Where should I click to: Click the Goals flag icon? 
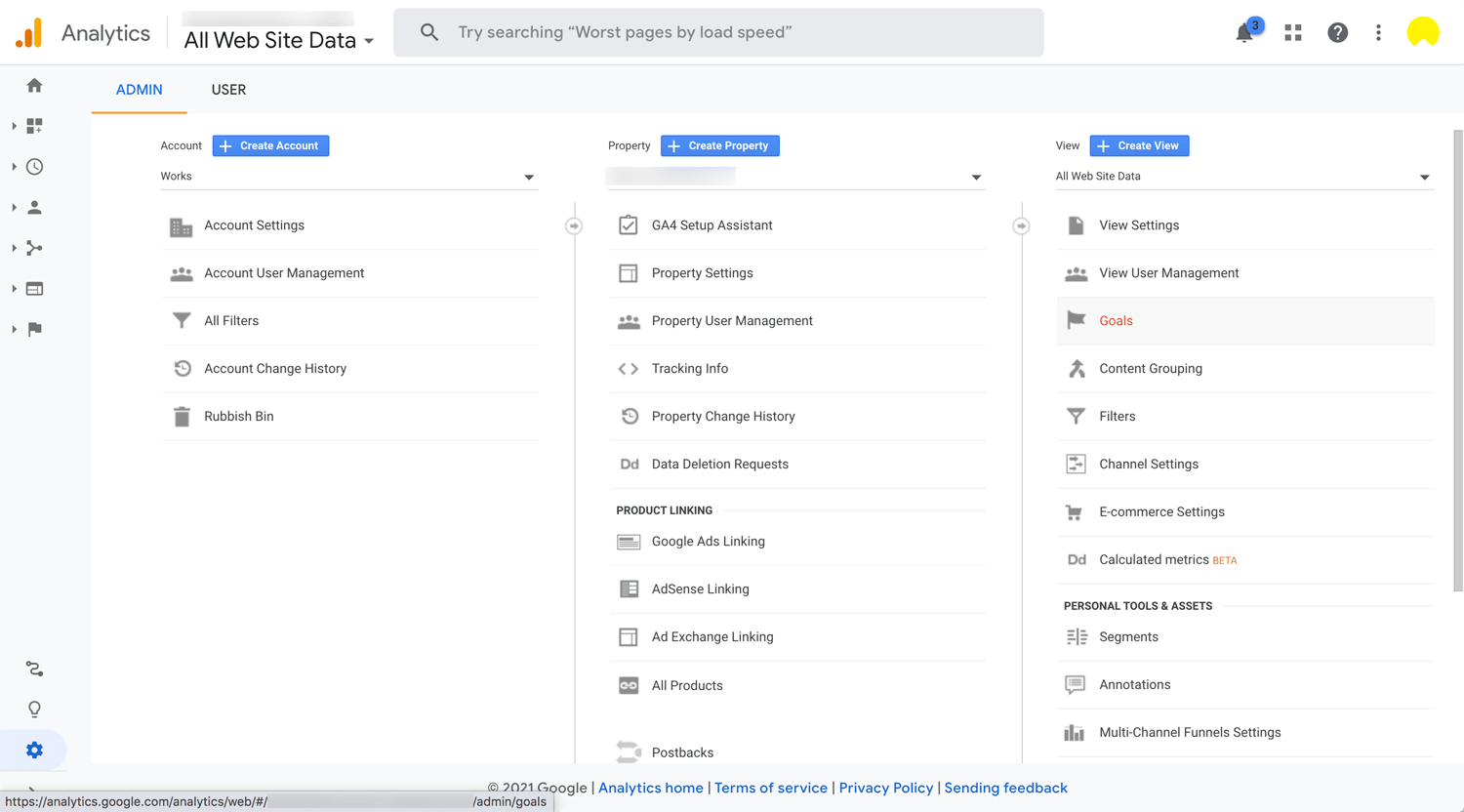(x=1076, y=320)
